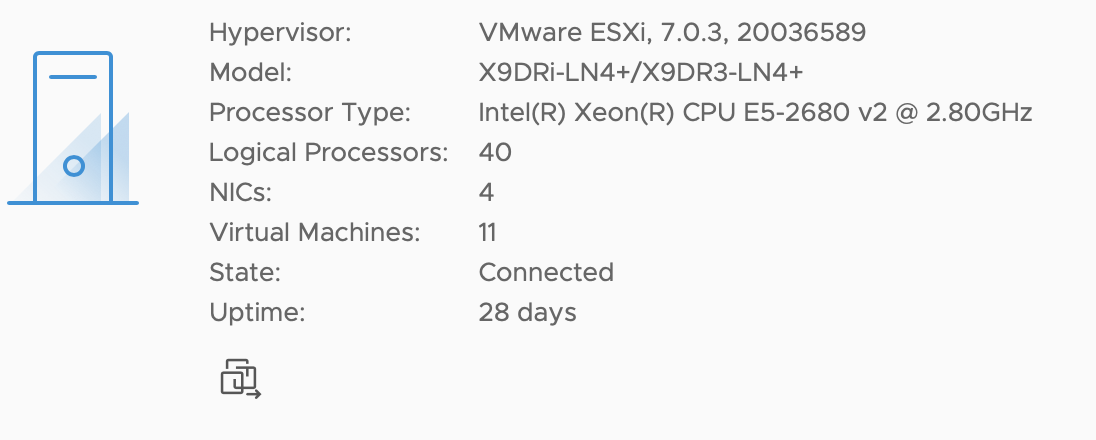Click the Intel Xeon E5-2680 v2 value
Screen dimensions: 1096x440
coord(756,112)
